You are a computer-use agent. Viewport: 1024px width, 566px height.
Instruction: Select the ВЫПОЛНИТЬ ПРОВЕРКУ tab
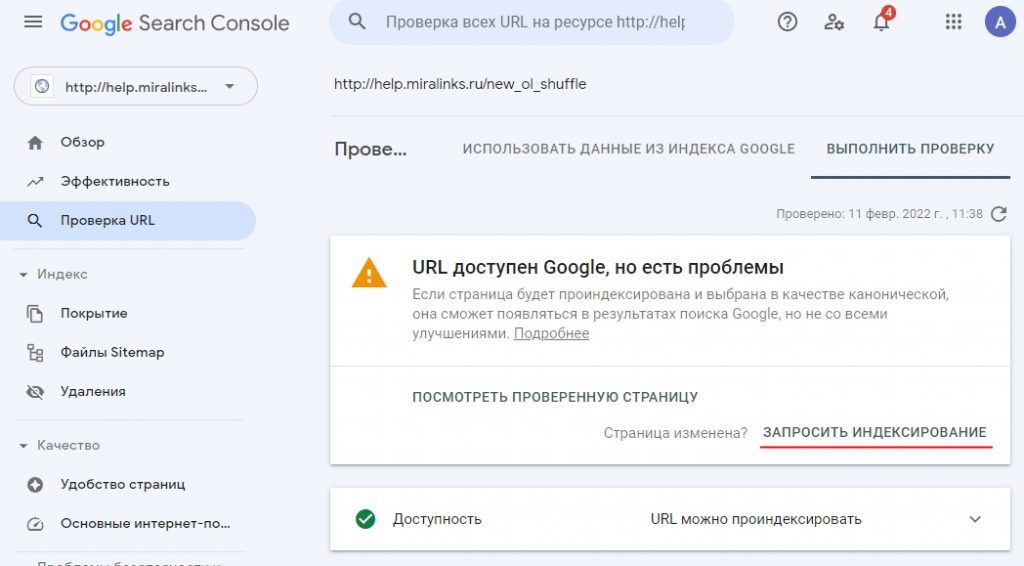pyautogui.click(x=910, y=149)
